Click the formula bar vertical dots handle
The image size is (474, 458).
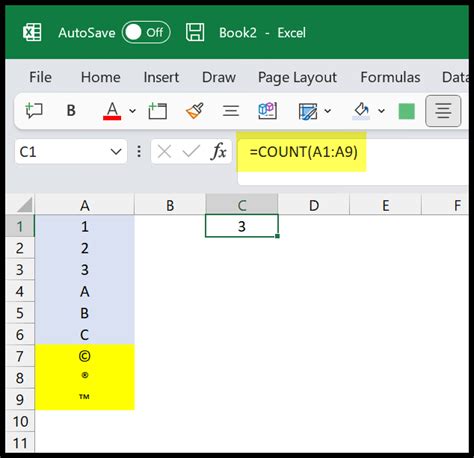[x=139, y=152]
